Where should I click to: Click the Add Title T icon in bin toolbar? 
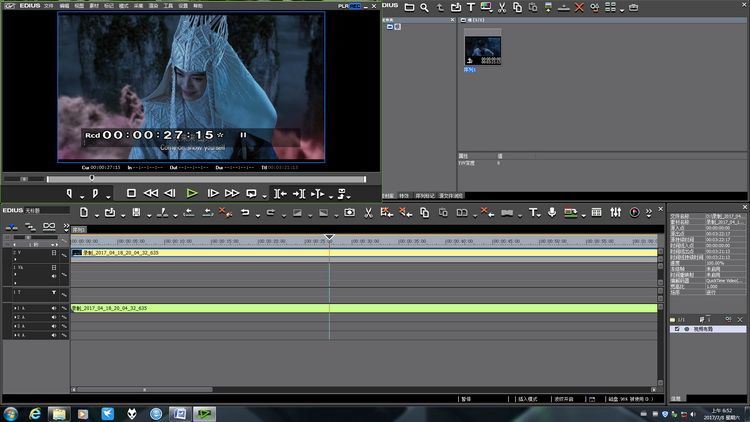(x=471, y=7)
